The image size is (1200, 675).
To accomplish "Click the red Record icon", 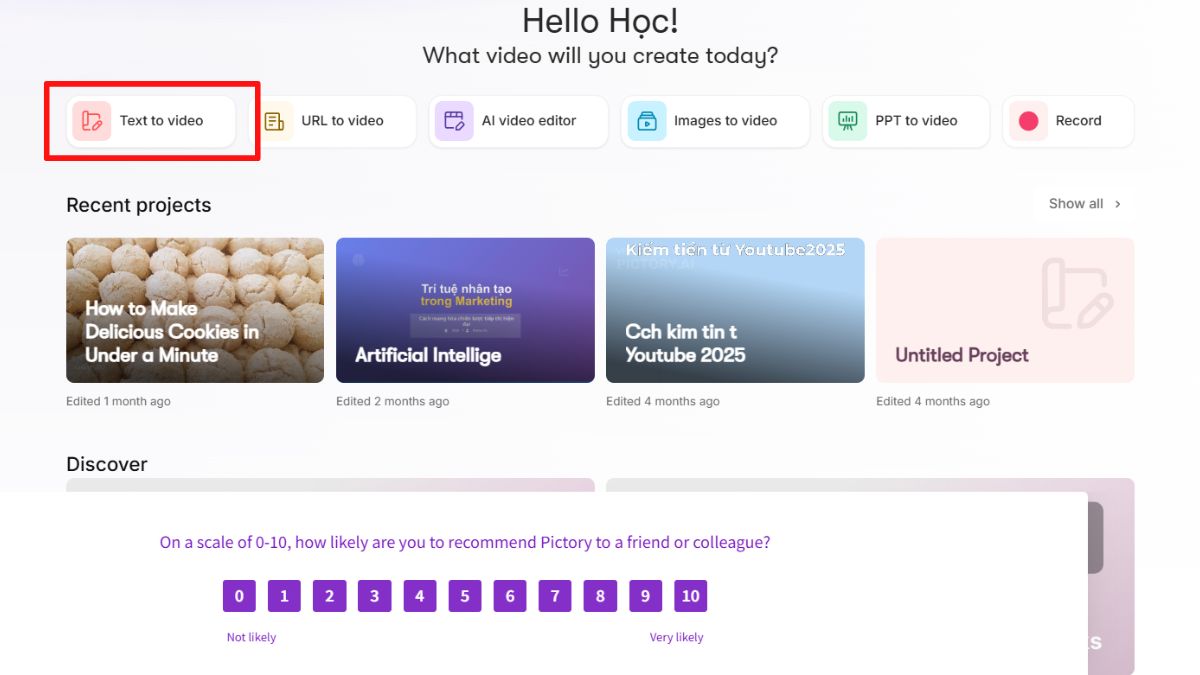I will (1028, 121).
